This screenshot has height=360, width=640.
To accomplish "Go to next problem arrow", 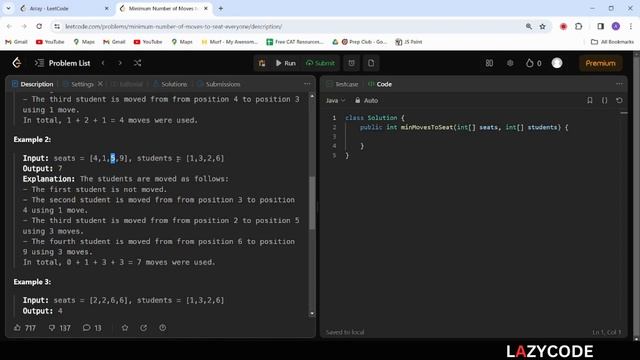I will 120,63.
